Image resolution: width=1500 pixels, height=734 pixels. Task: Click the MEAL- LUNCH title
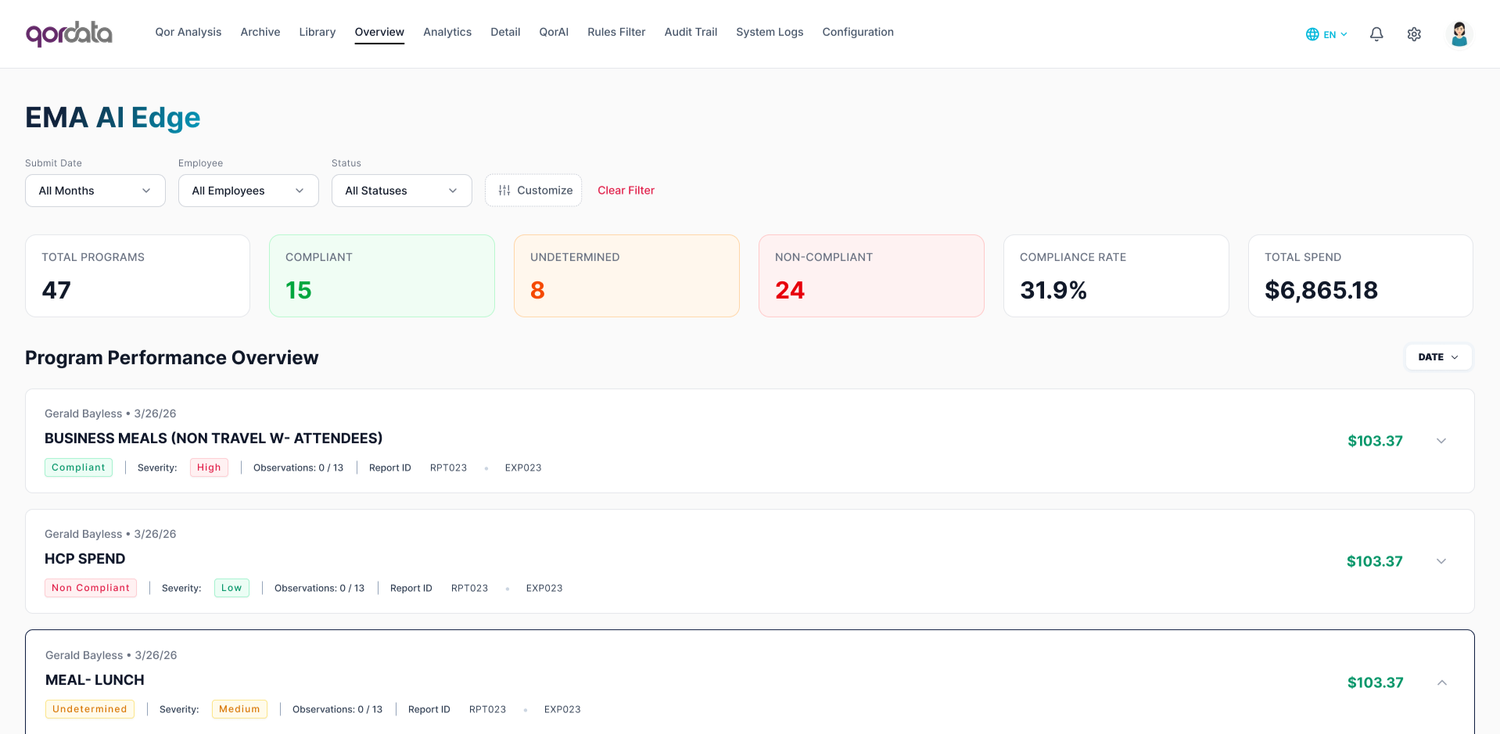point(95,680)
